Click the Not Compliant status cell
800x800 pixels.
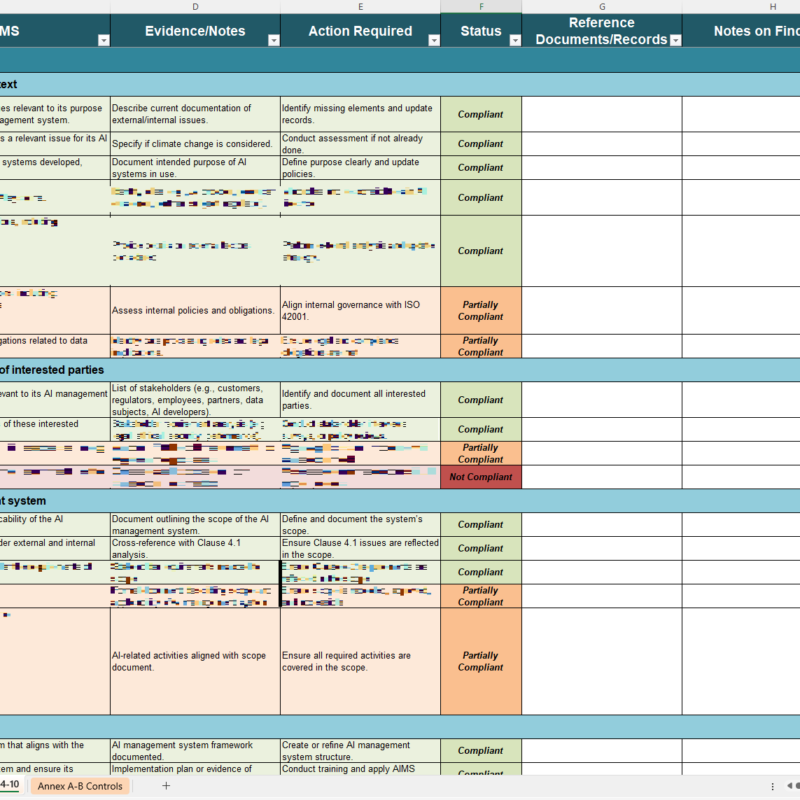(481, 477)
